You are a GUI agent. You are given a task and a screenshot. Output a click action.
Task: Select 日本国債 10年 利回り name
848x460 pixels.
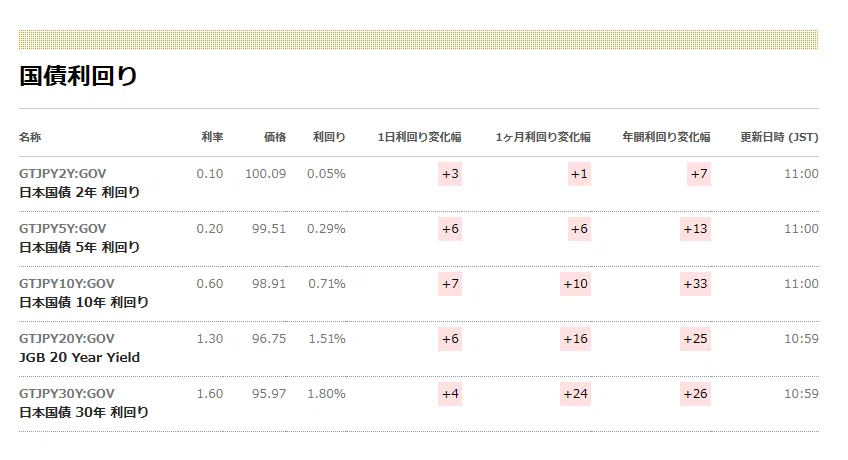coord(84,302)
